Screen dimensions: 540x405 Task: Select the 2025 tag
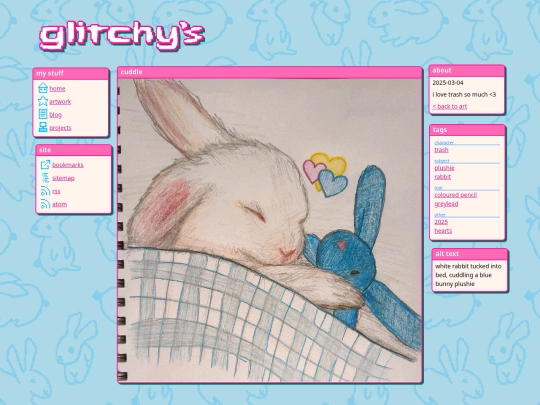441,222
